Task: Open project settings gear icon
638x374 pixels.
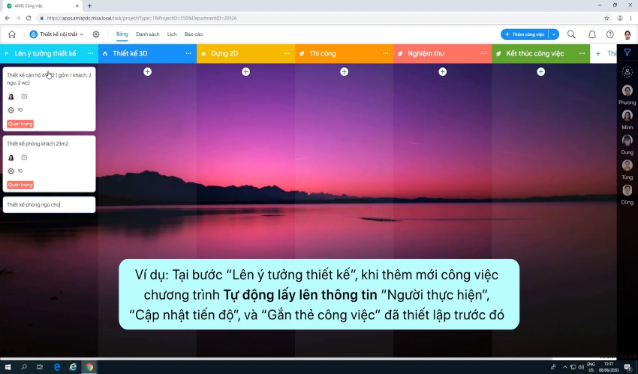Action: point(96,34)
